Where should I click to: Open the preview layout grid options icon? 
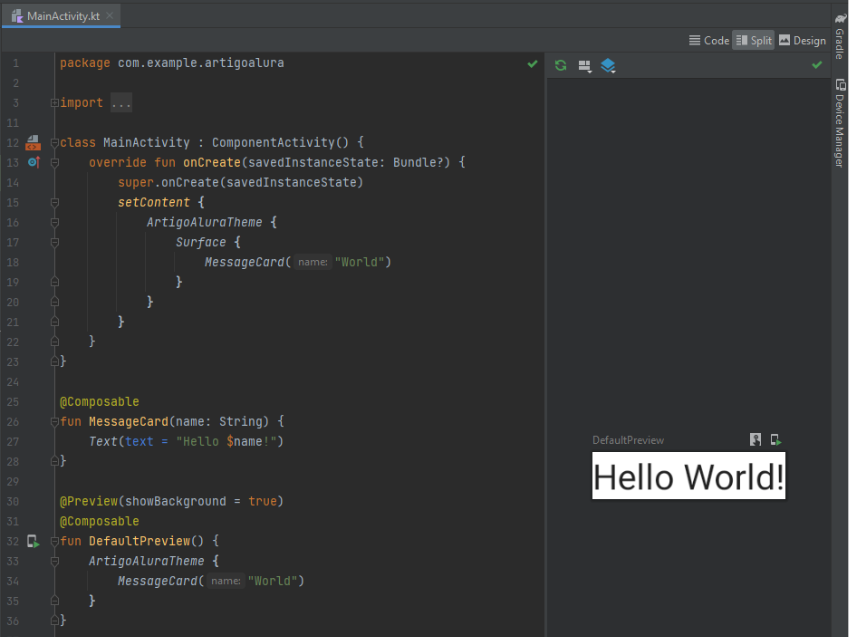[x=585, y=66]
